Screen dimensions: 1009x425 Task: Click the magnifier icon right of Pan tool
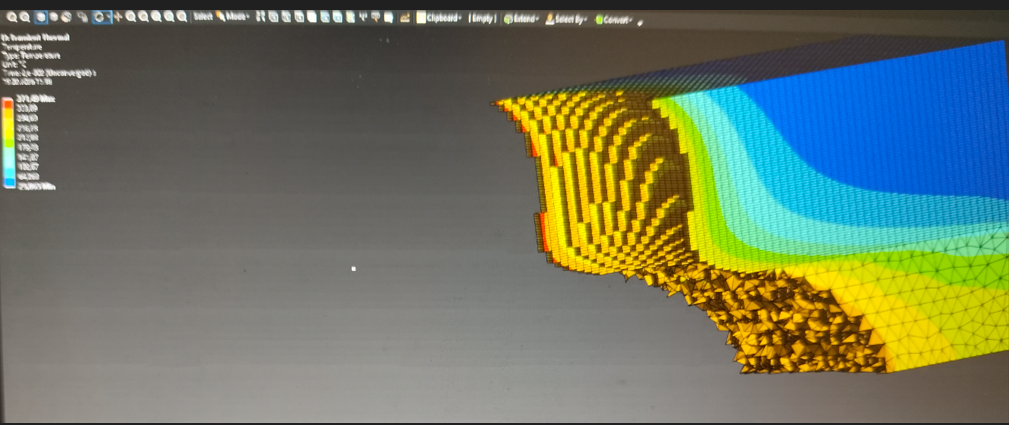pos(131,17)
